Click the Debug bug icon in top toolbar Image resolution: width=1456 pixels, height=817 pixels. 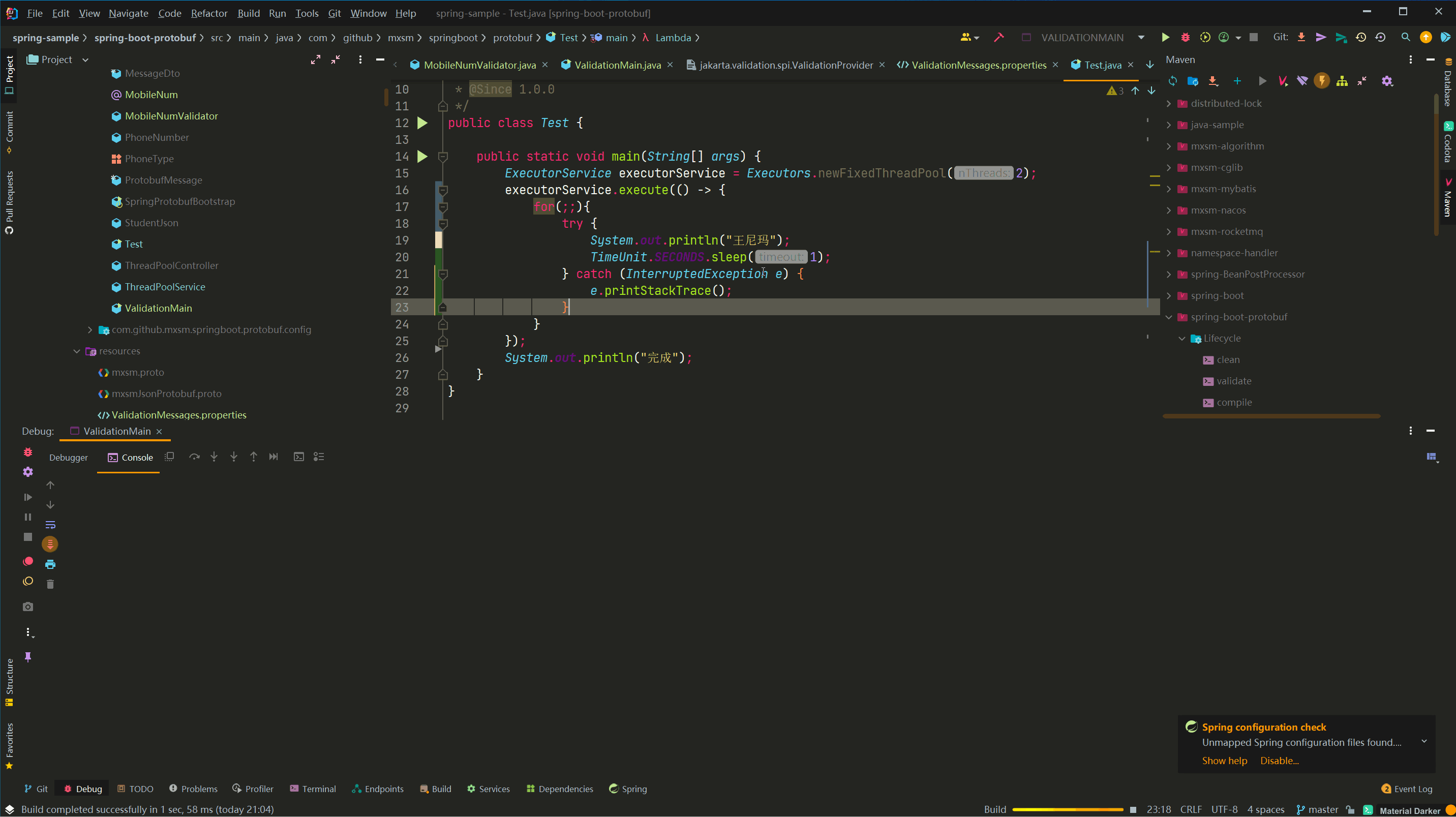click(x=1185, y=37)
